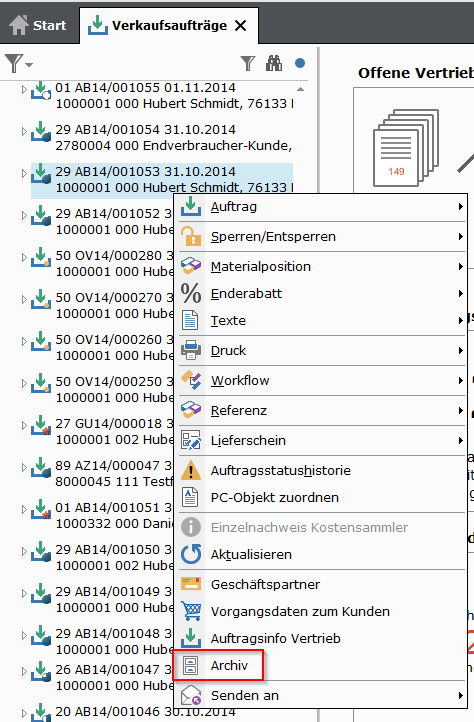This screenshot has height=722, width=474.
Task: Open the filter dropdown with arrow
Action: point(18,64)
